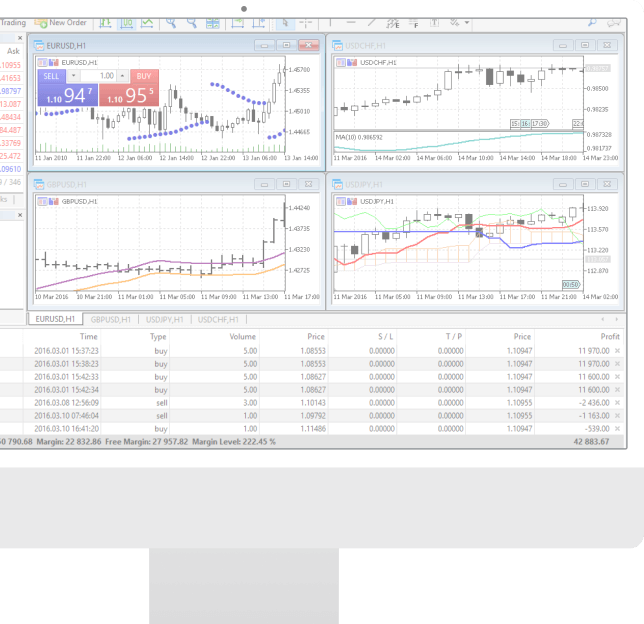Close the 15:37:23 buy position
The width and height of the screenshot is (644, 624).
tap(617, 351)
